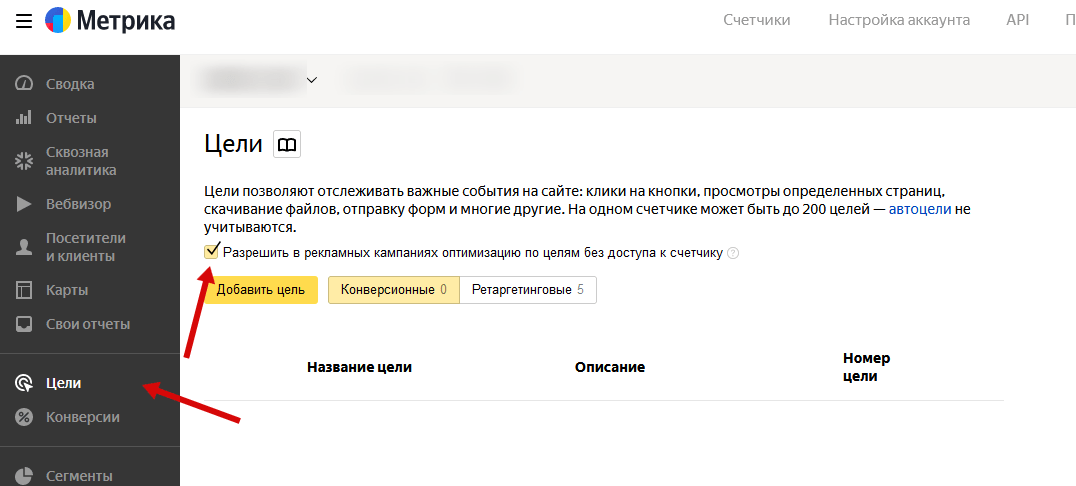Open the hamburger menu icon
Screen dimensions: 1076x486
tap(24, 20)
